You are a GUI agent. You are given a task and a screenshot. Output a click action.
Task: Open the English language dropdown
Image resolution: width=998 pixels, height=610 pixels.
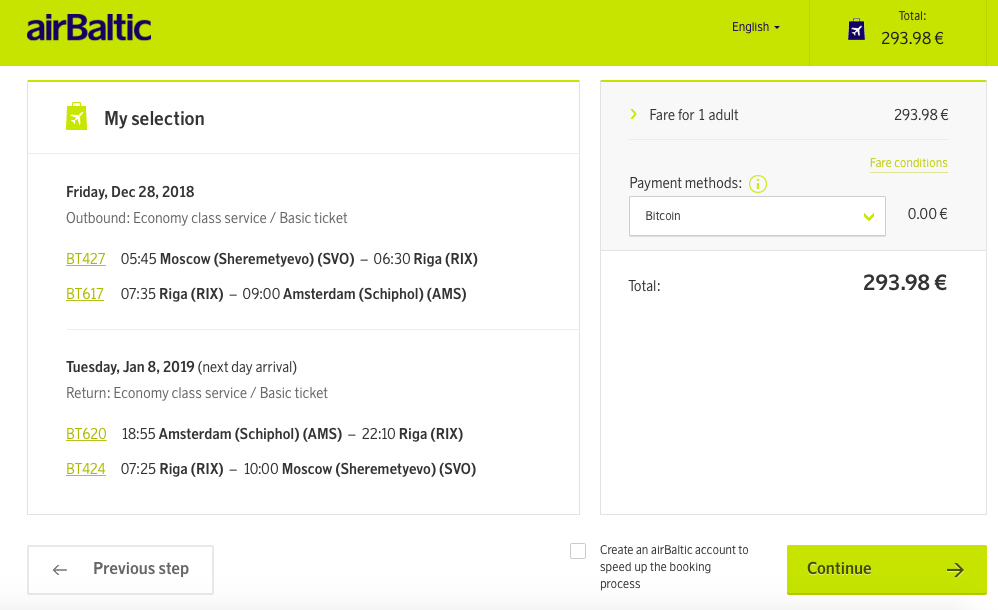[756, 27]
